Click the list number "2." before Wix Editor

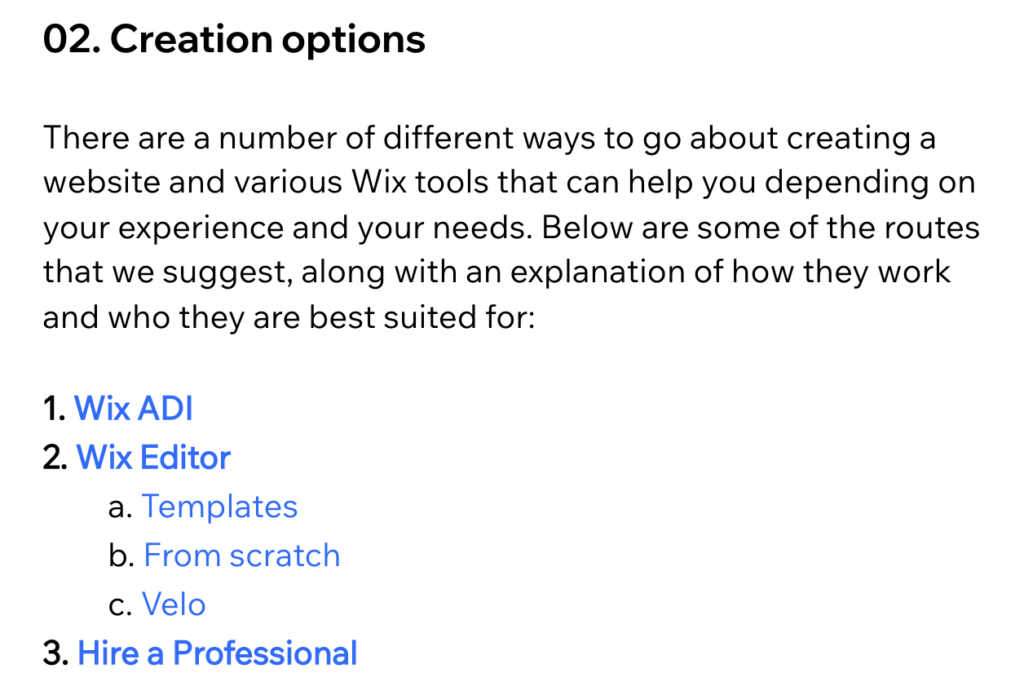[x=56, y=458]
